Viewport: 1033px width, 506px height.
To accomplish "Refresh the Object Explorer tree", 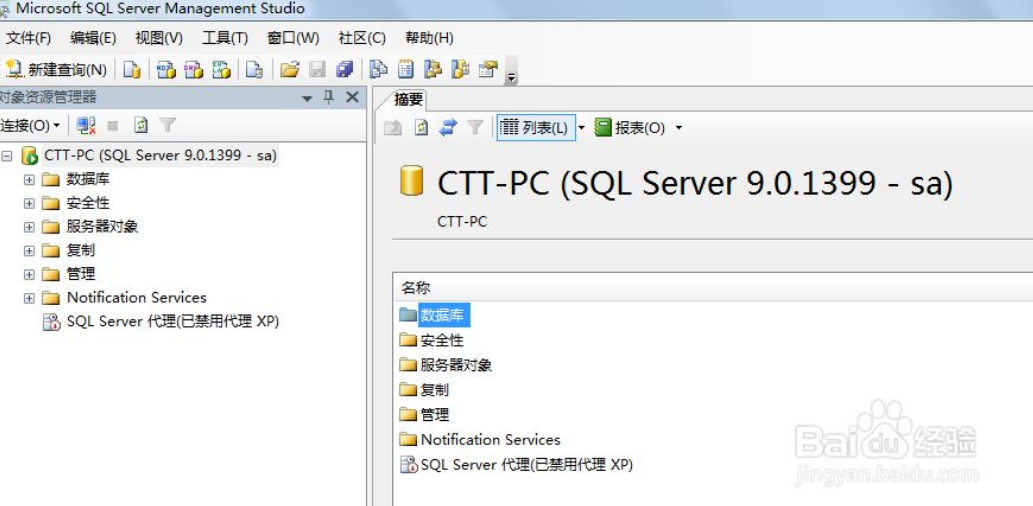I will [x=140, y=125].
